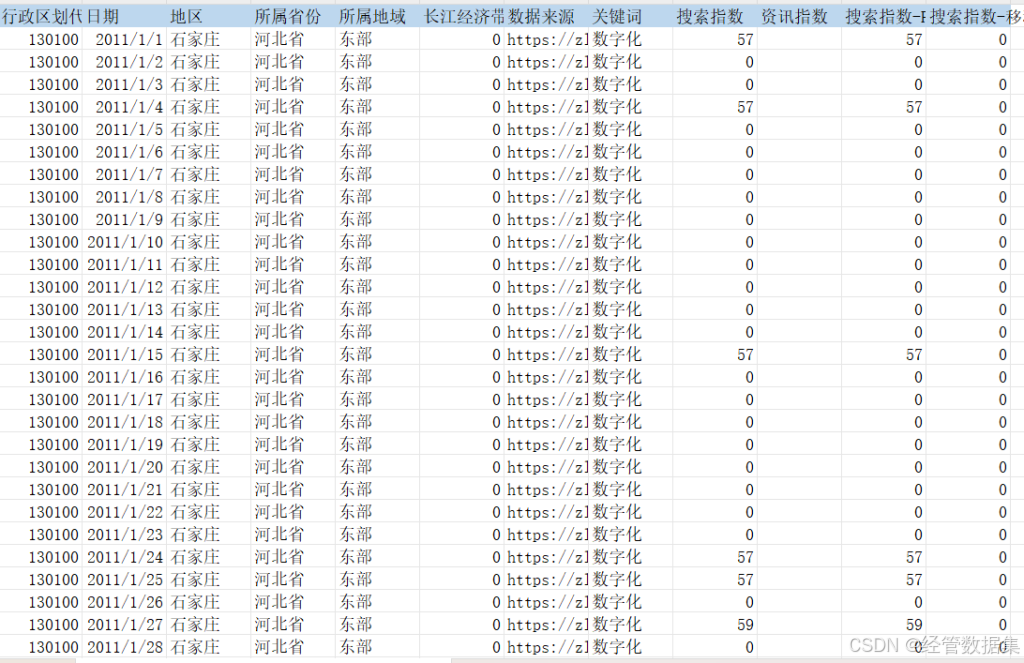Select the 搜索指数 column header
The height and width of the screenshot is (663, 1024).
(x=714, y=16)
